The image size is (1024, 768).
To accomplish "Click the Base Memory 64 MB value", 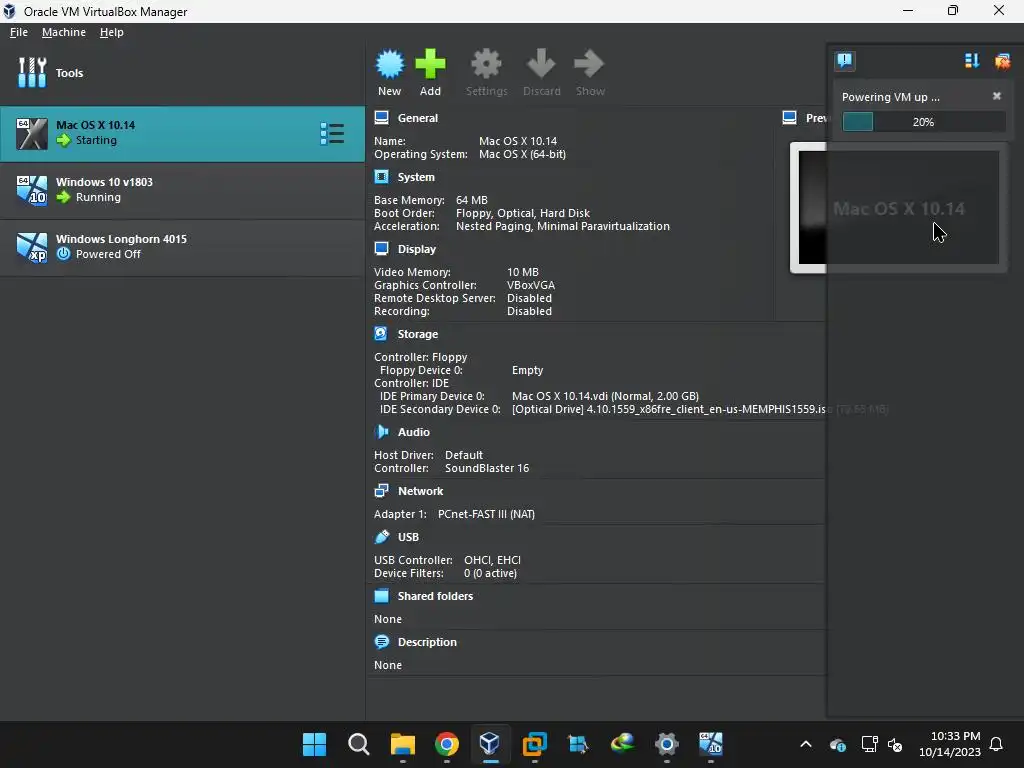I will coord(472,200).
